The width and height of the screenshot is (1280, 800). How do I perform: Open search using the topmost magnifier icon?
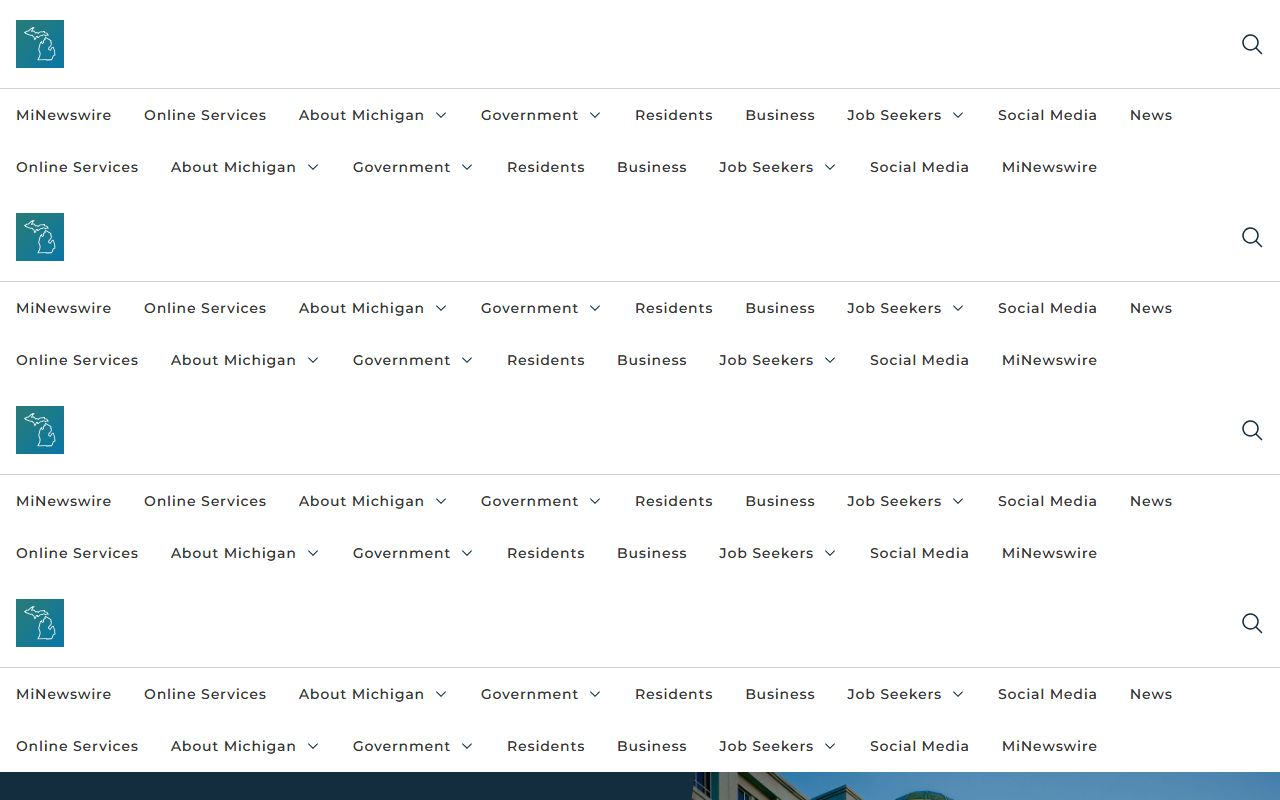pos(1252,44)
